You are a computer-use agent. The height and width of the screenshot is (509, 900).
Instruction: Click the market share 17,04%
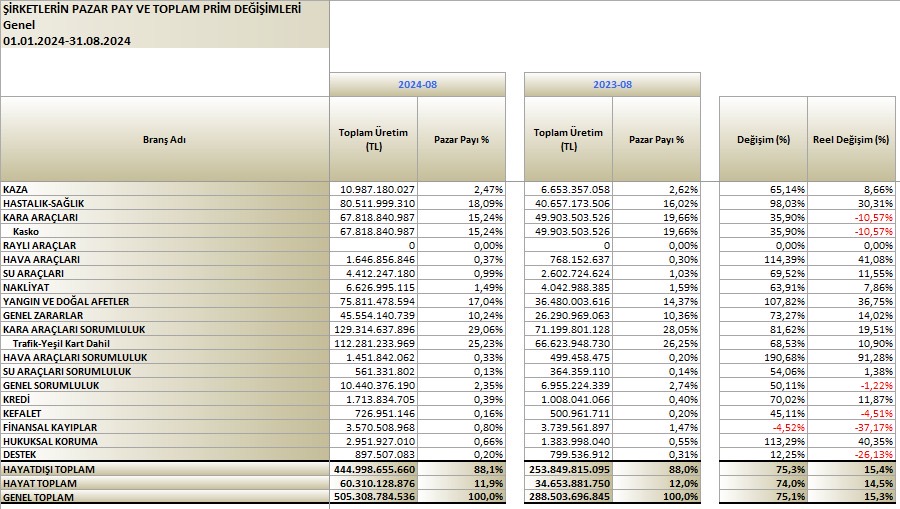[x=488, y=301]
